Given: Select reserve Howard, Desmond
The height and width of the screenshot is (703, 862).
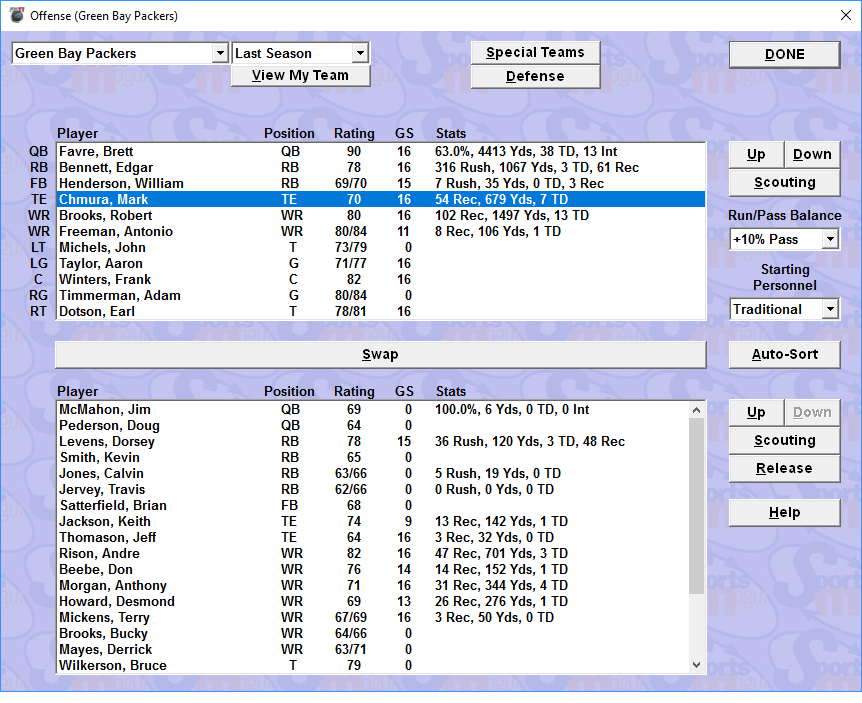Looking at the screenshot, I should [x=373, y=601].
